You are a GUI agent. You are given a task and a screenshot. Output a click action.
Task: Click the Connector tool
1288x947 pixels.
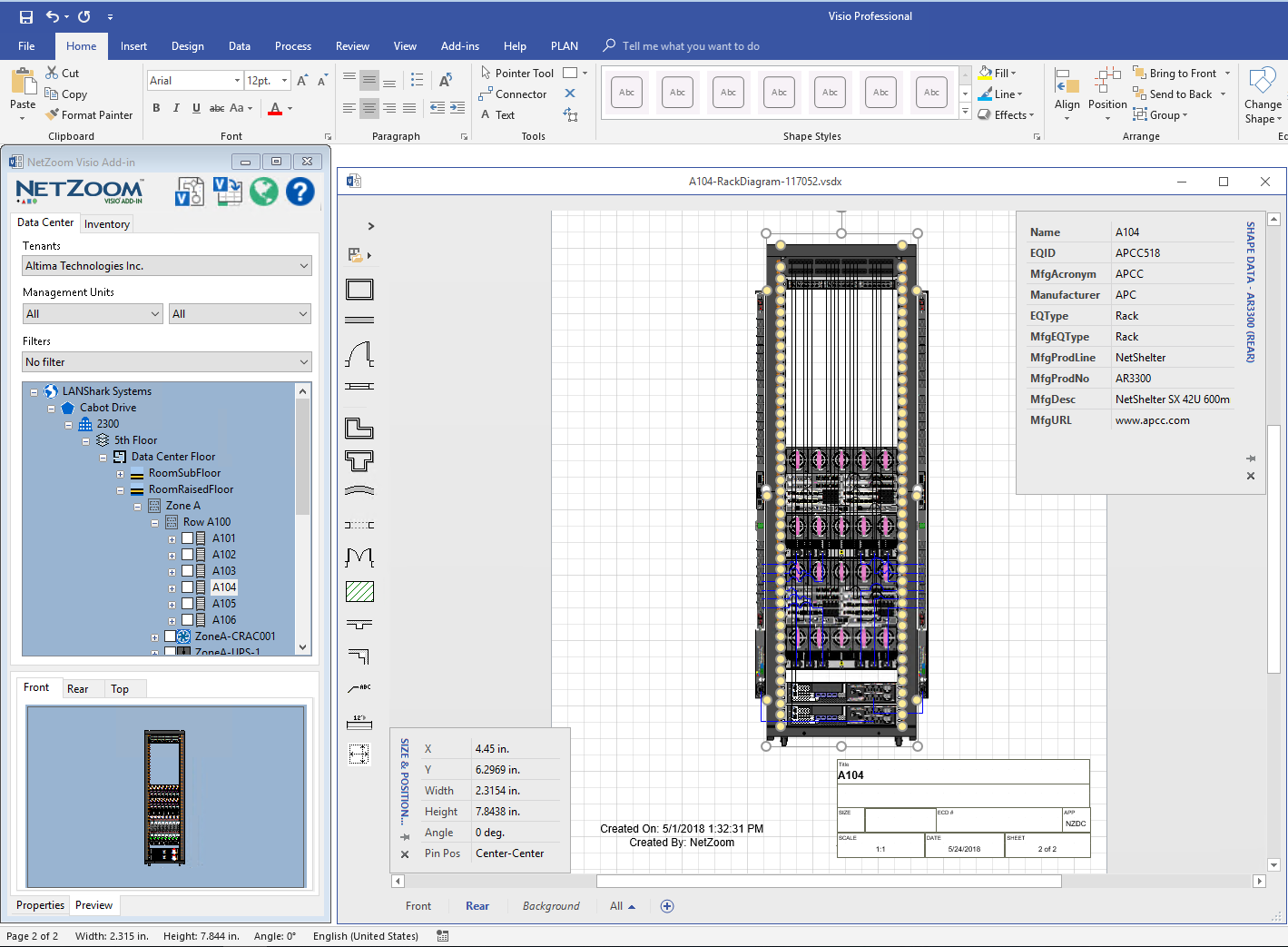tap(513, 94)
